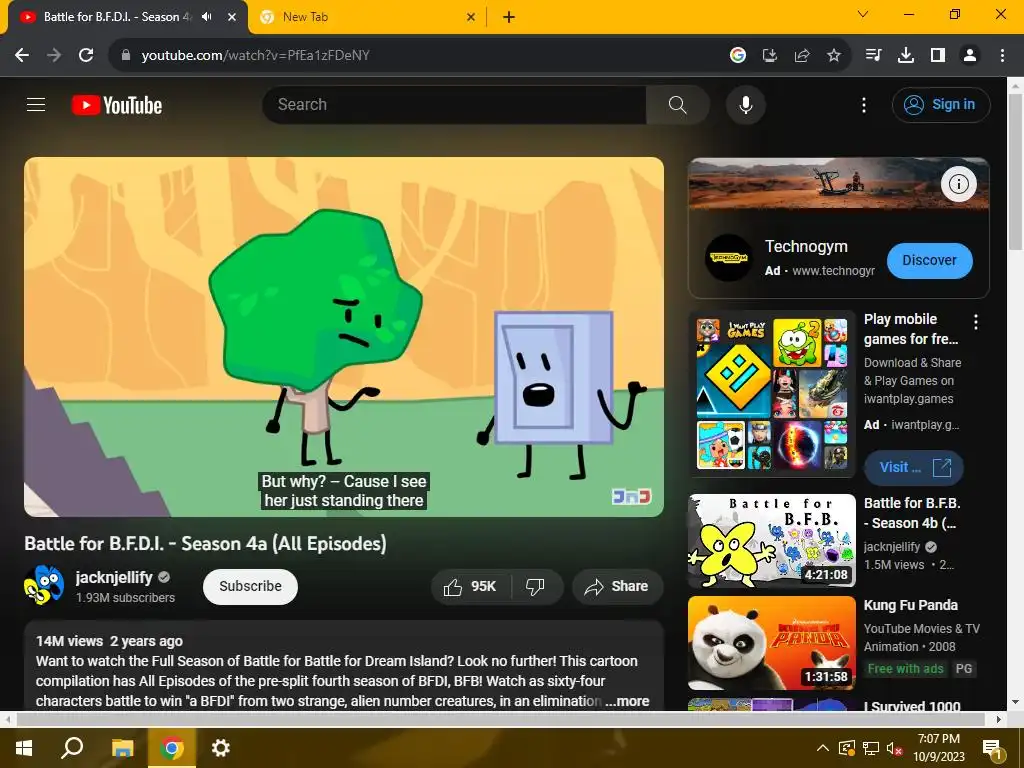Subscribe to jacknjellify channel

tap(250, 586)
